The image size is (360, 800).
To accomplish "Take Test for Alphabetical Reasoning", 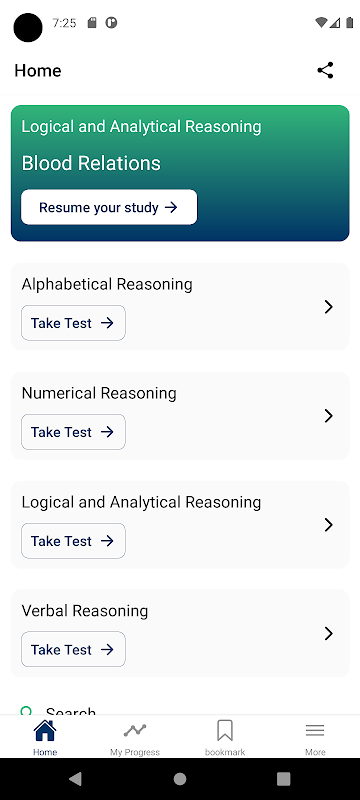I will [x=73, y=323].
